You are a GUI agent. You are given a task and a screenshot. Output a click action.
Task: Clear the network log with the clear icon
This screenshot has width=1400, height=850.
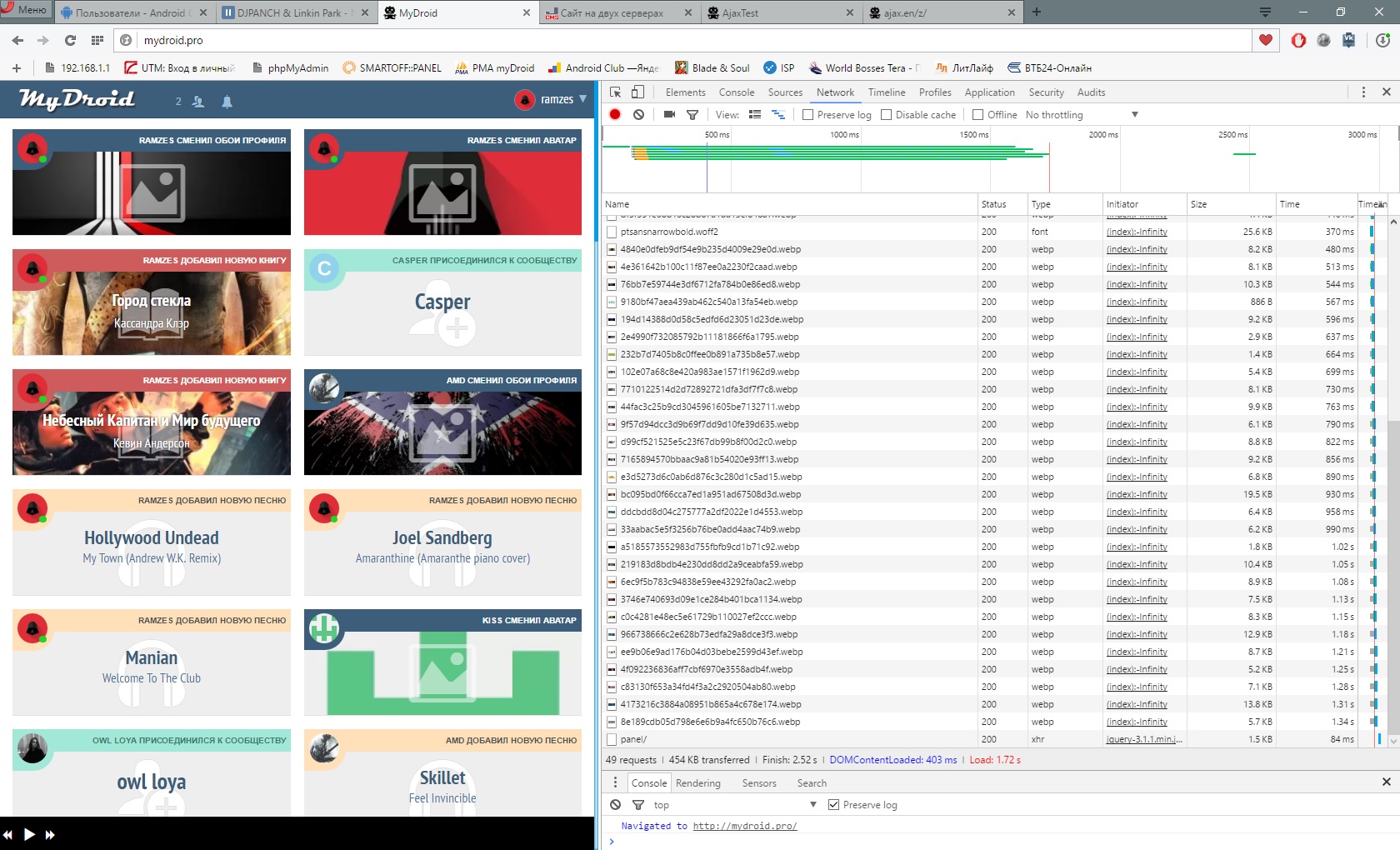click(x=638, y=115)
